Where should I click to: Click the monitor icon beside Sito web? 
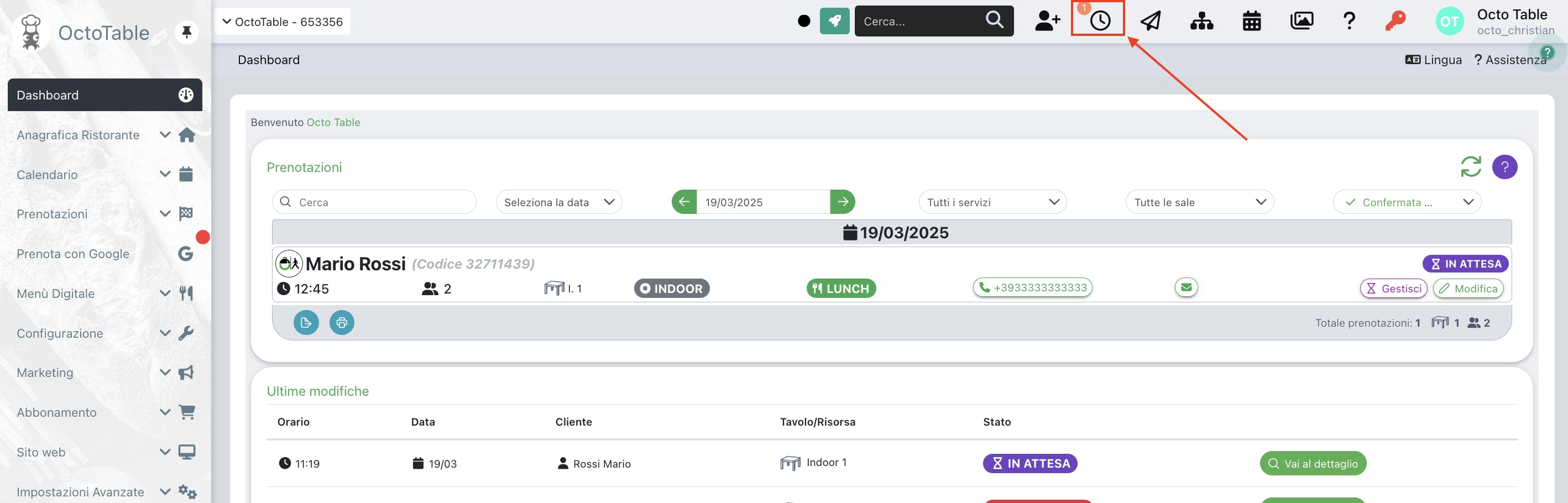[x=186, y=452]
